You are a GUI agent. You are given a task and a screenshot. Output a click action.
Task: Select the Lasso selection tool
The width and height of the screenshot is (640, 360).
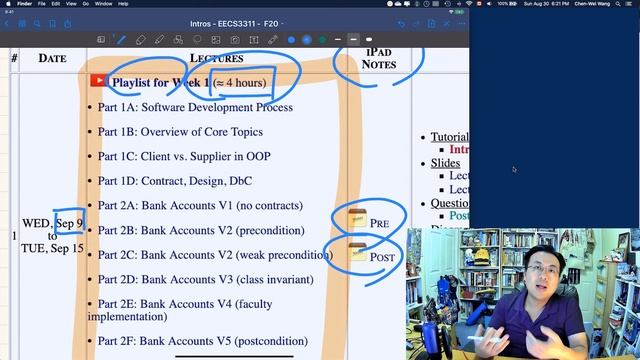click(x=197, y=40)
